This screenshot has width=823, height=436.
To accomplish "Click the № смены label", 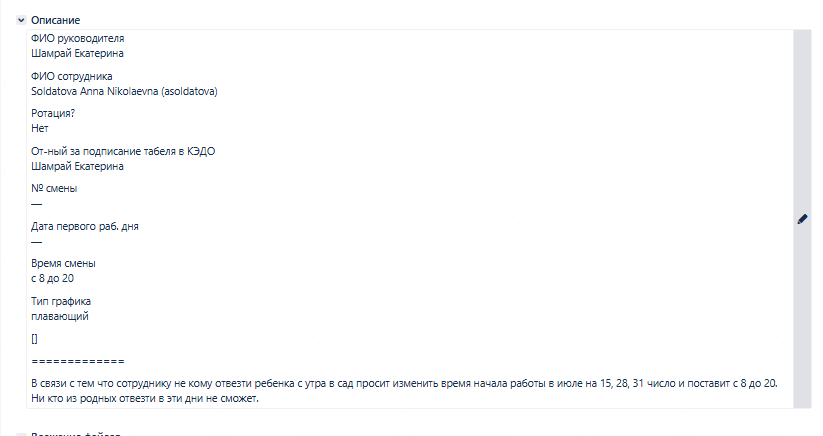I will click(x=54, y=188).
